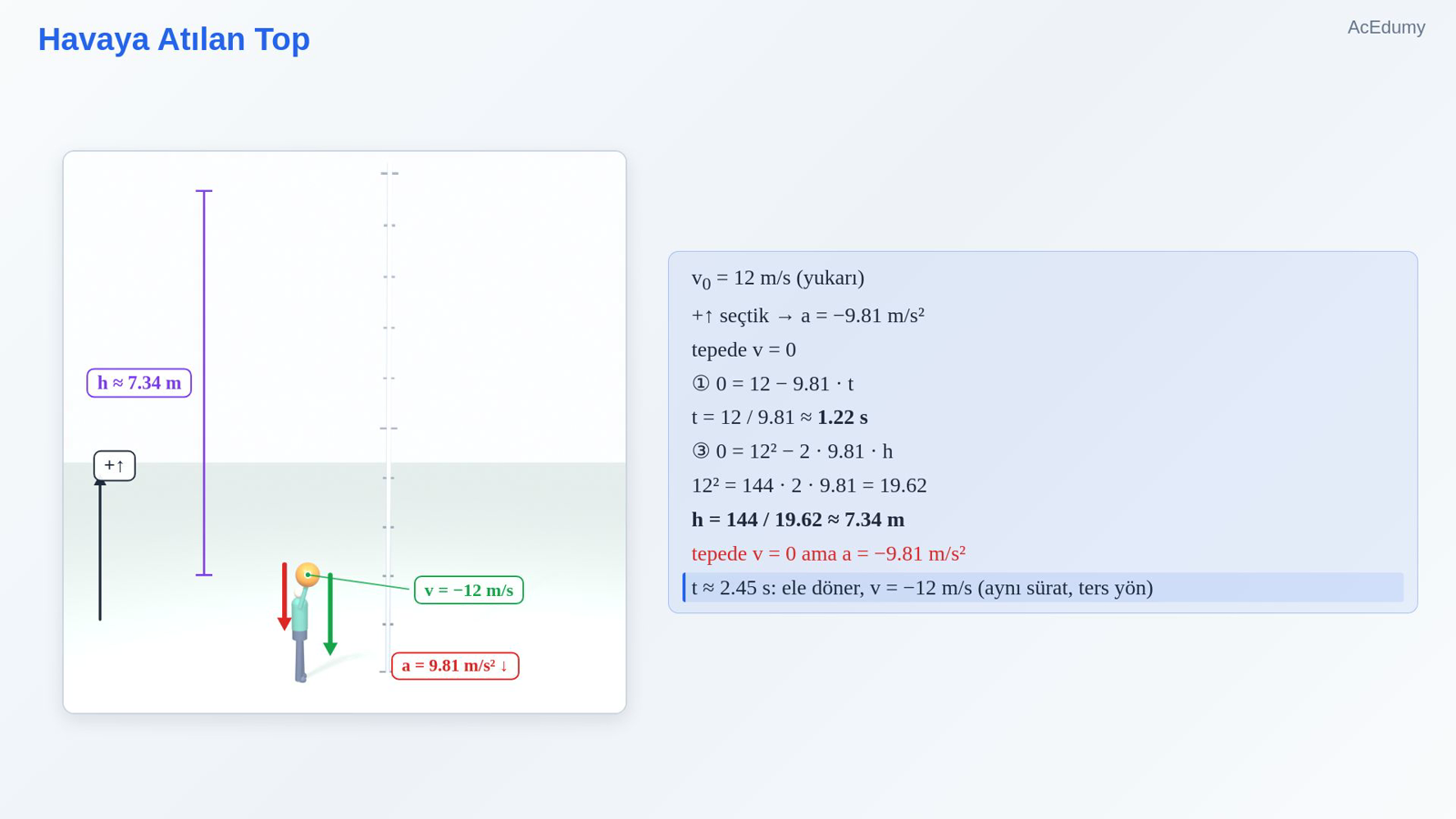The image size is (1456, 819).
Task: Click the a = 9.81 m/s² ↓ label
Action: (x=455, y=666)
